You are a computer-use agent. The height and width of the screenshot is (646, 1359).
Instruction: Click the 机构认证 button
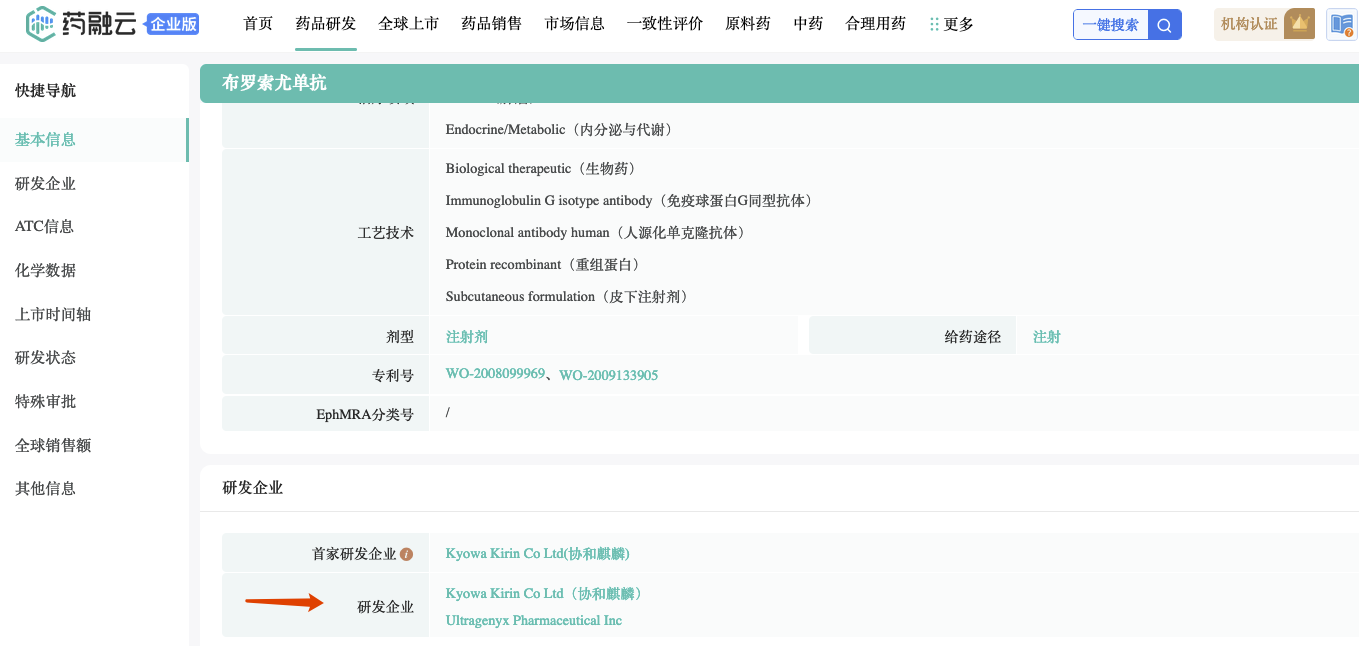(1249, 24)
